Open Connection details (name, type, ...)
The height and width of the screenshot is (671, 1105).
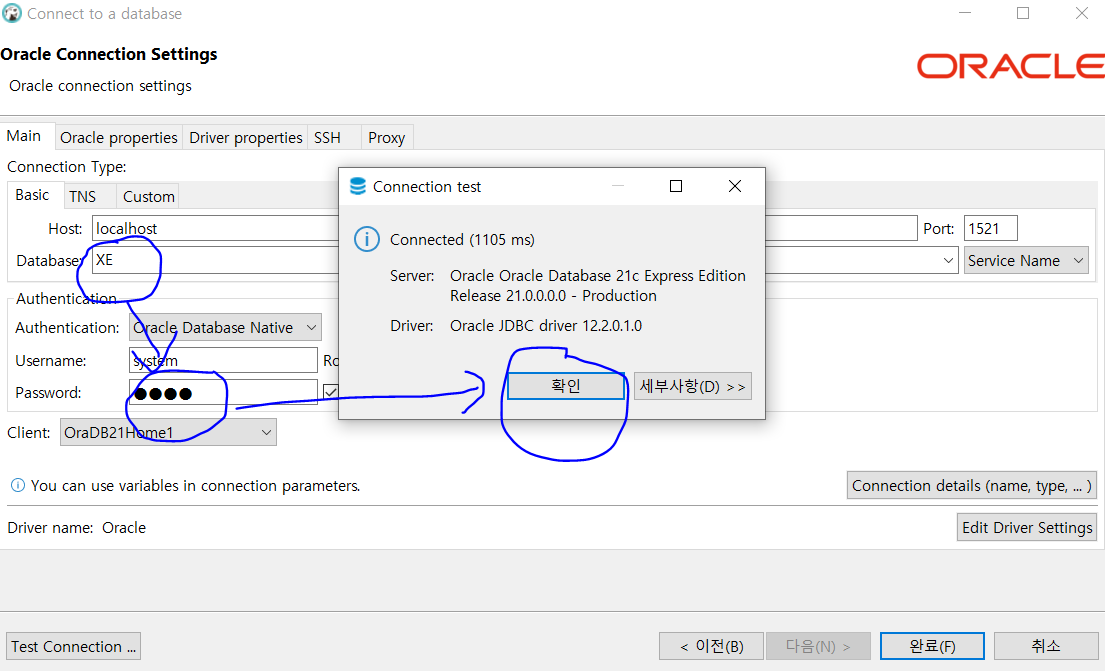coord(972,486)
